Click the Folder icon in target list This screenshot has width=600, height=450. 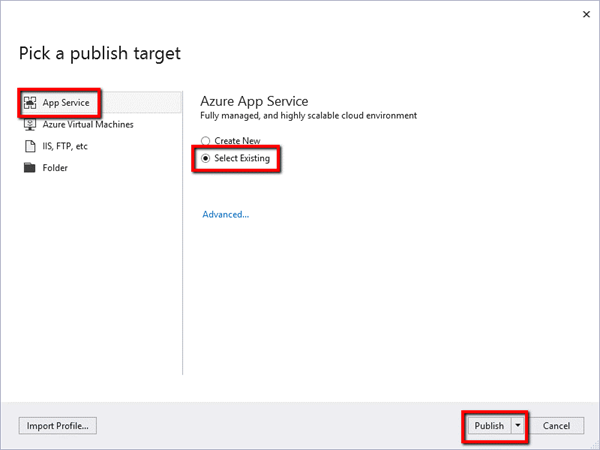pos(29,168)
